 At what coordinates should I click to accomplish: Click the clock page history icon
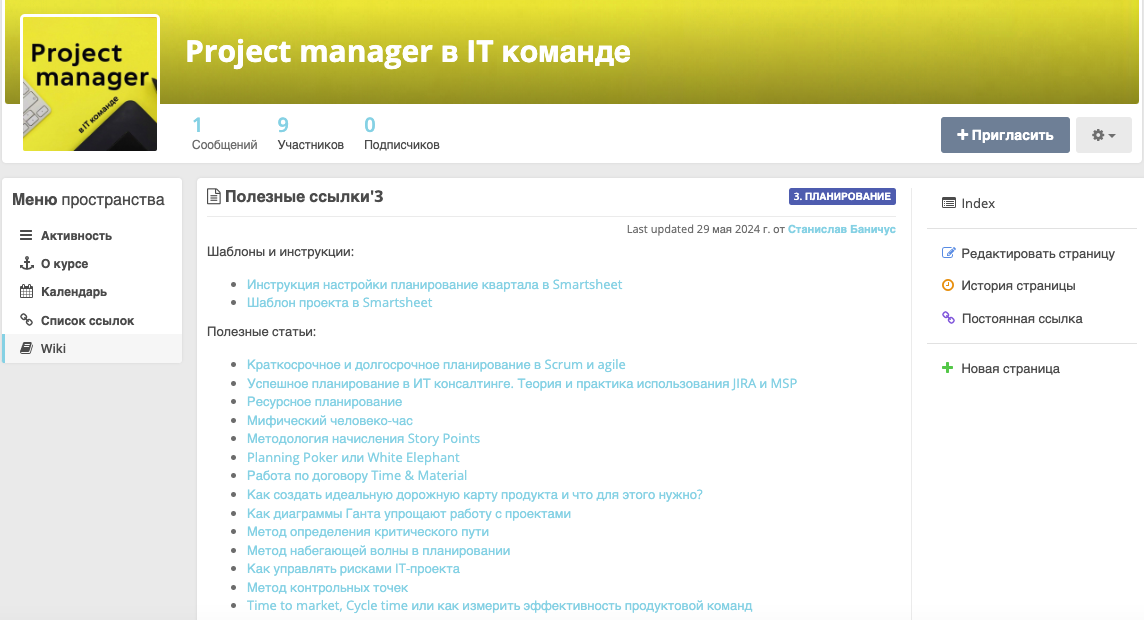click(948, 286)
